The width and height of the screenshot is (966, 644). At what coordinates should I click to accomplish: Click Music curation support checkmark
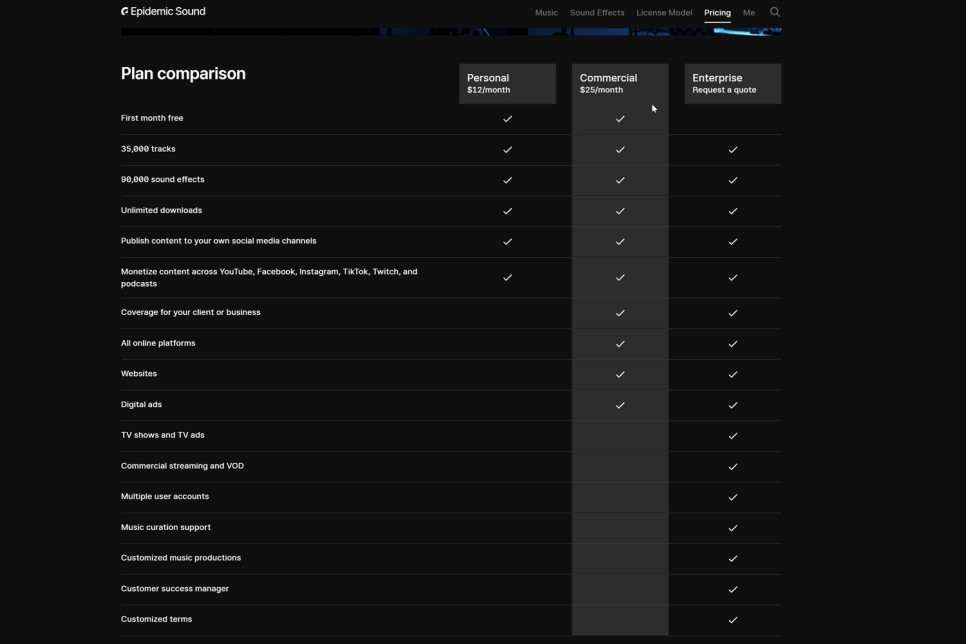pos(733,528)
